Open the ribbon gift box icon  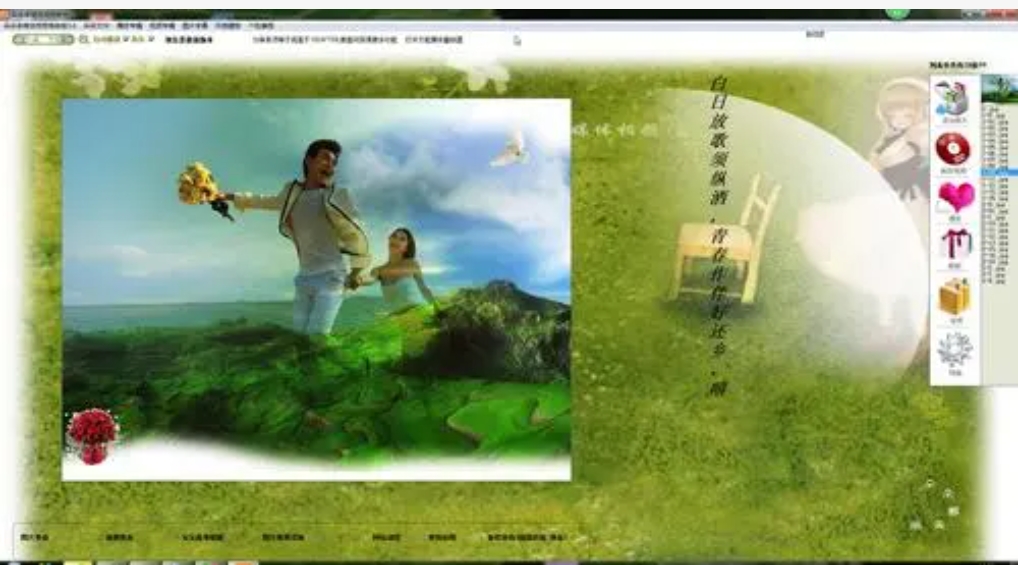(955, 245)
